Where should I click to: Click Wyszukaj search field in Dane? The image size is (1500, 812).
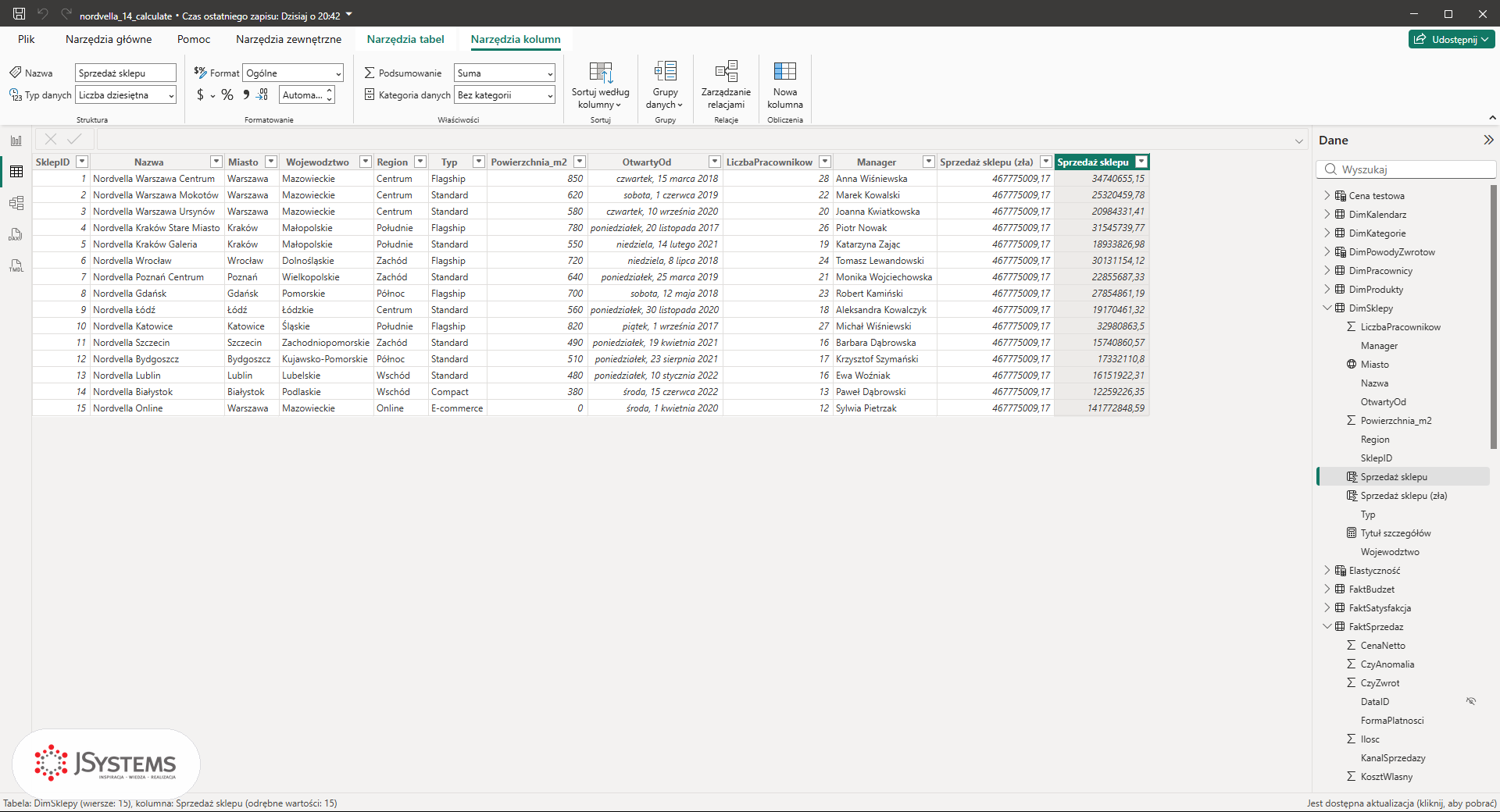1406,169
